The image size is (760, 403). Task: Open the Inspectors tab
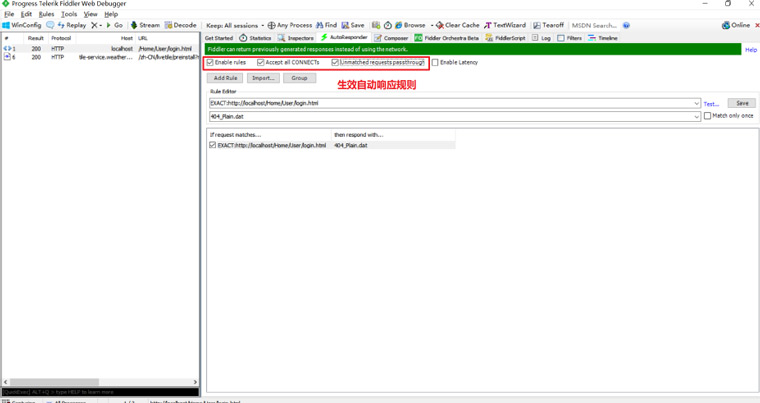(x=296, y=38)
